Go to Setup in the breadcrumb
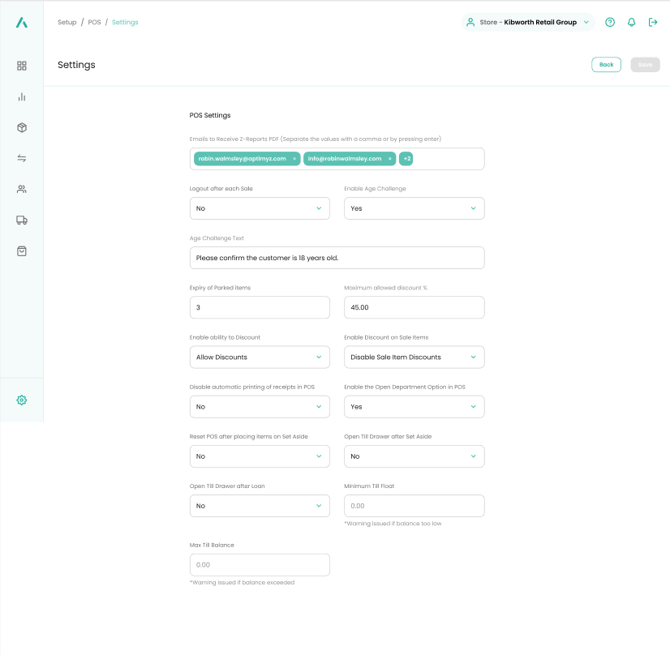Image resolution: width=670 pixels, height=655 pixels. point(67,22)
